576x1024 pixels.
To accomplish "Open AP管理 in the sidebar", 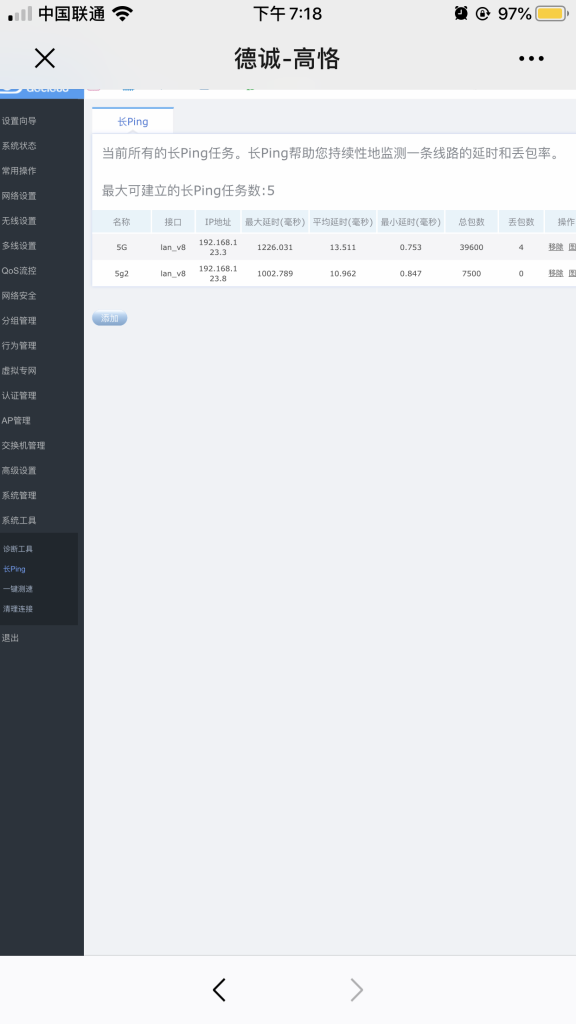I will tap(16, 421).
